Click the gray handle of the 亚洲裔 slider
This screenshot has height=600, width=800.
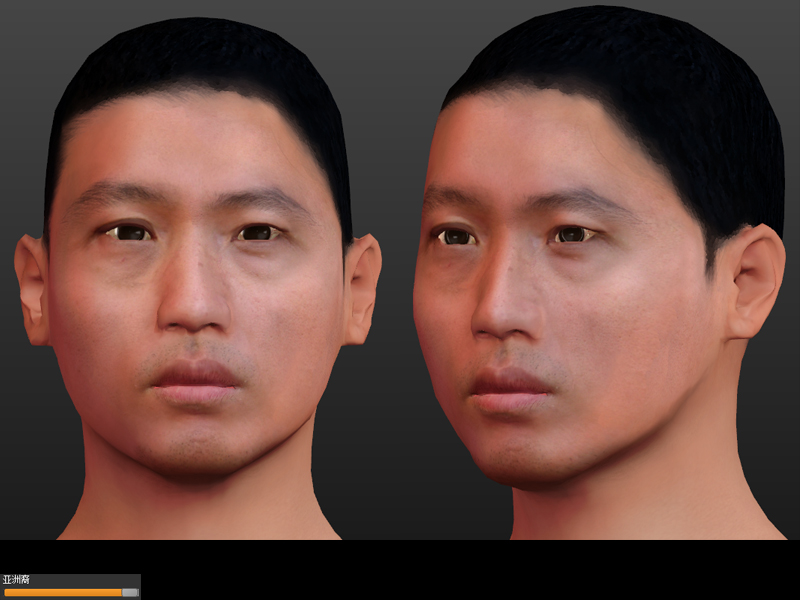(x=130, y=592)
